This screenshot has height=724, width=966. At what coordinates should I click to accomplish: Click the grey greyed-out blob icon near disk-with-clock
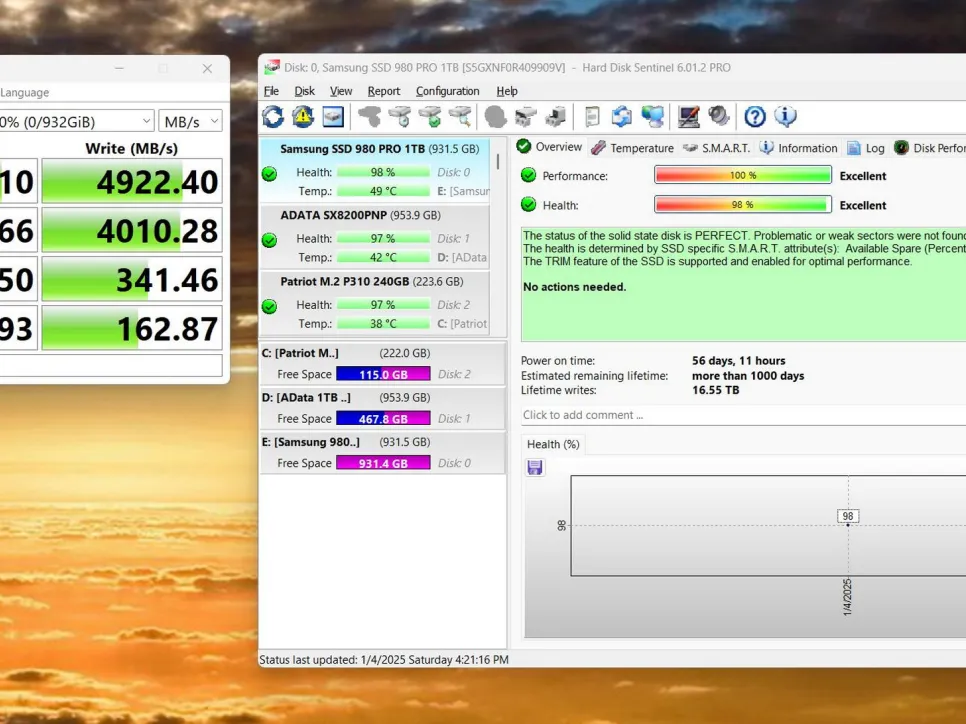(x=369, y=116)
